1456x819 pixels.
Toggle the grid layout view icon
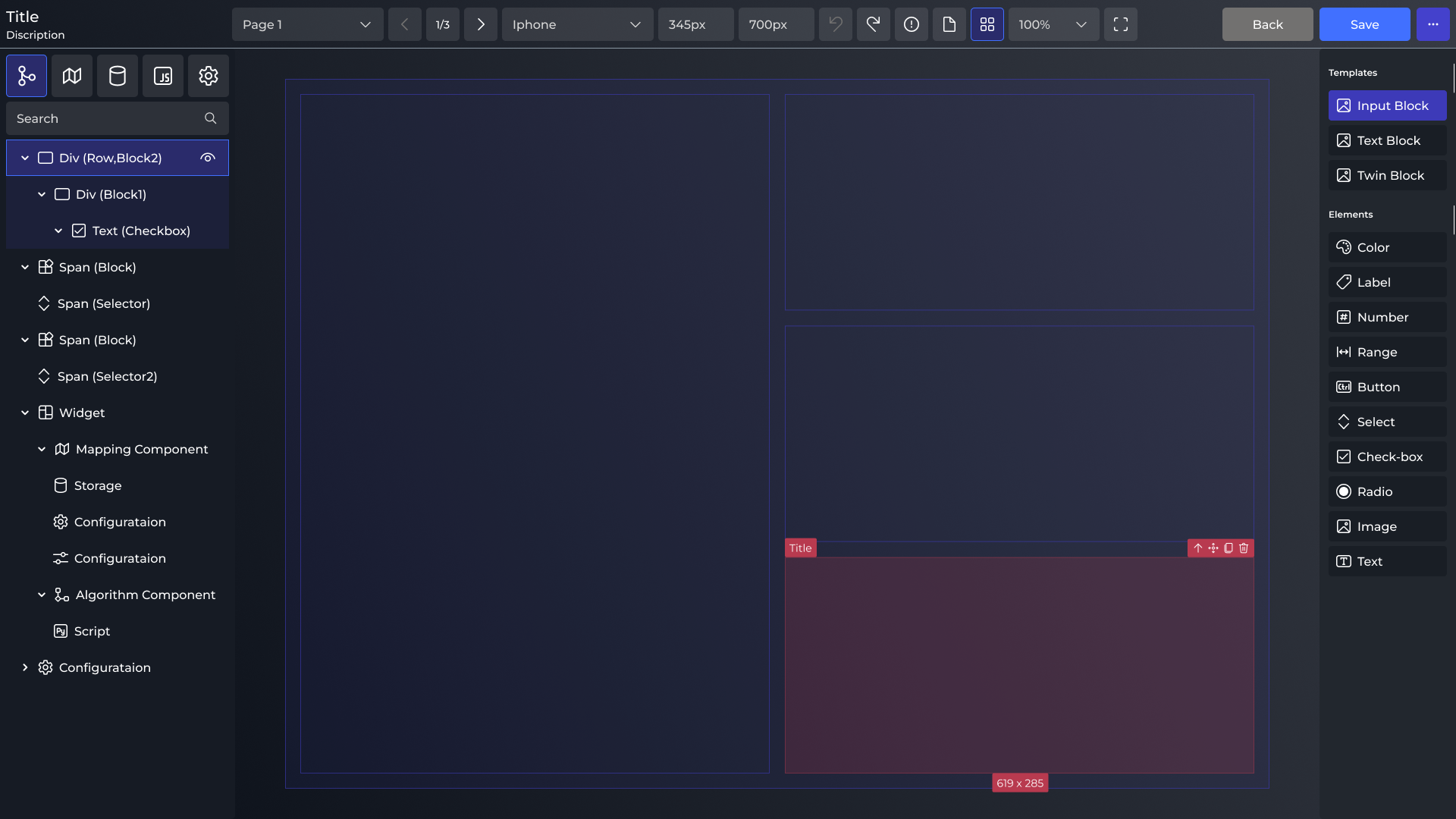987,24
